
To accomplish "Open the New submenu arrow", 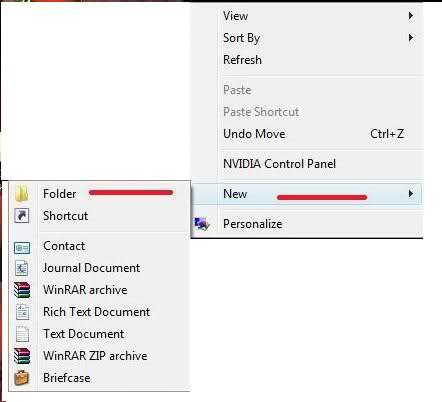I will coord(411,194).
